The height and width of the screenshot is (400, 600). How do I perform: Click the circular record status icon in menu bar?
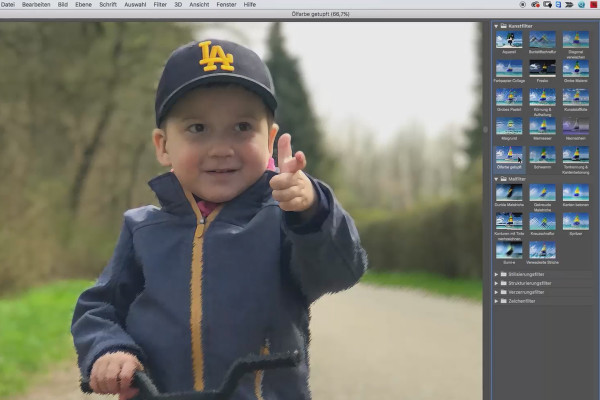523,5
